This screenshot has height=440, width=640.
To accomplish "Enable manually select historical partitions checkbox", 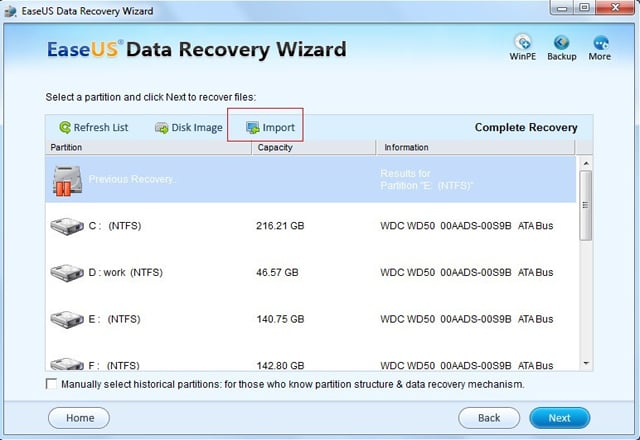I will pyautogui.click(x=51, y=384).
